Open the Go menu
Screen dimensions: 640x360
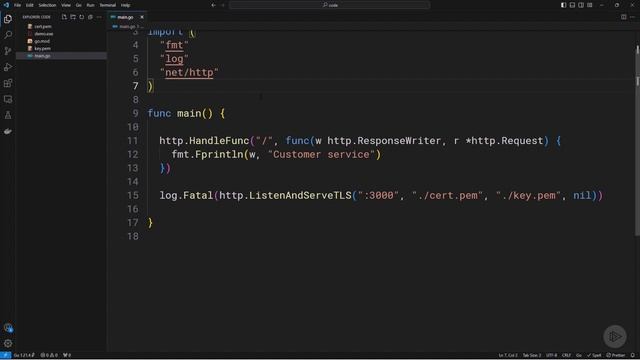tap(78, 5)
